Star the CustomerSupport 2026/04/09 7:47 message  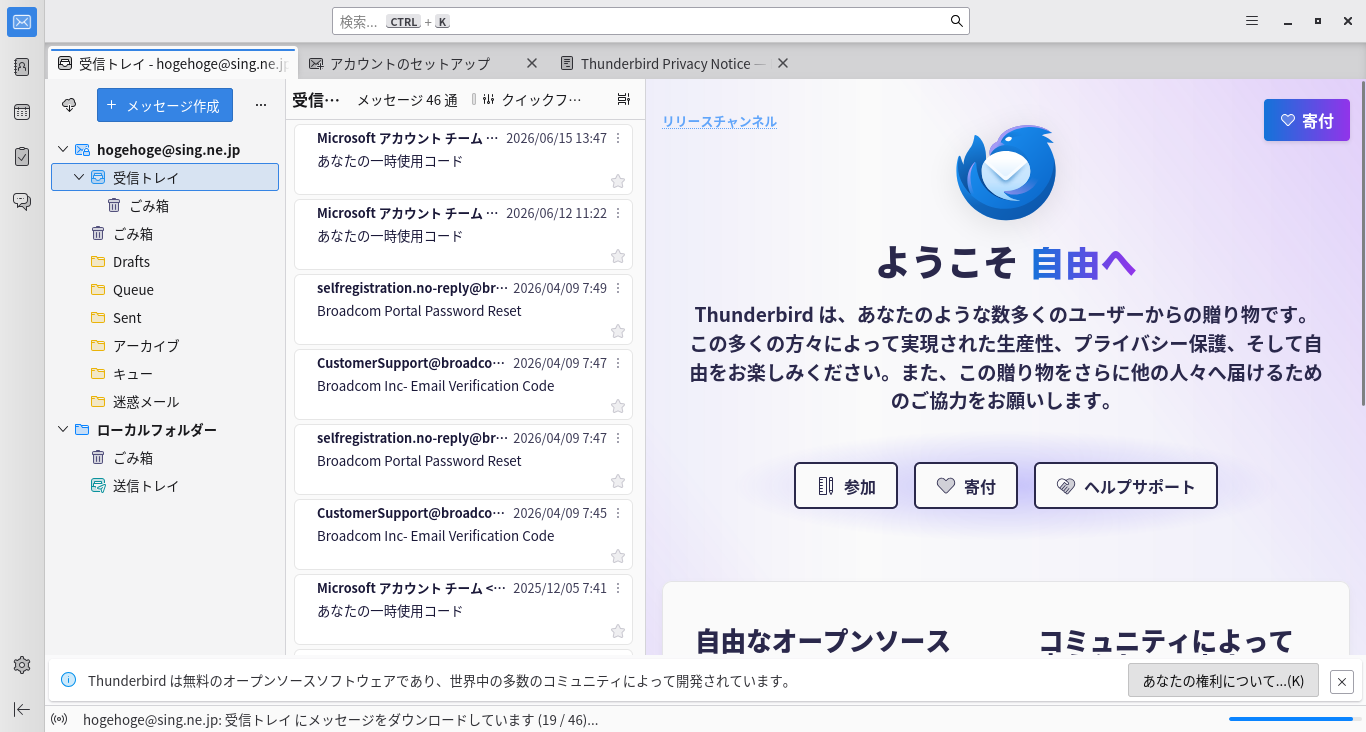click(x=618, y=406)
